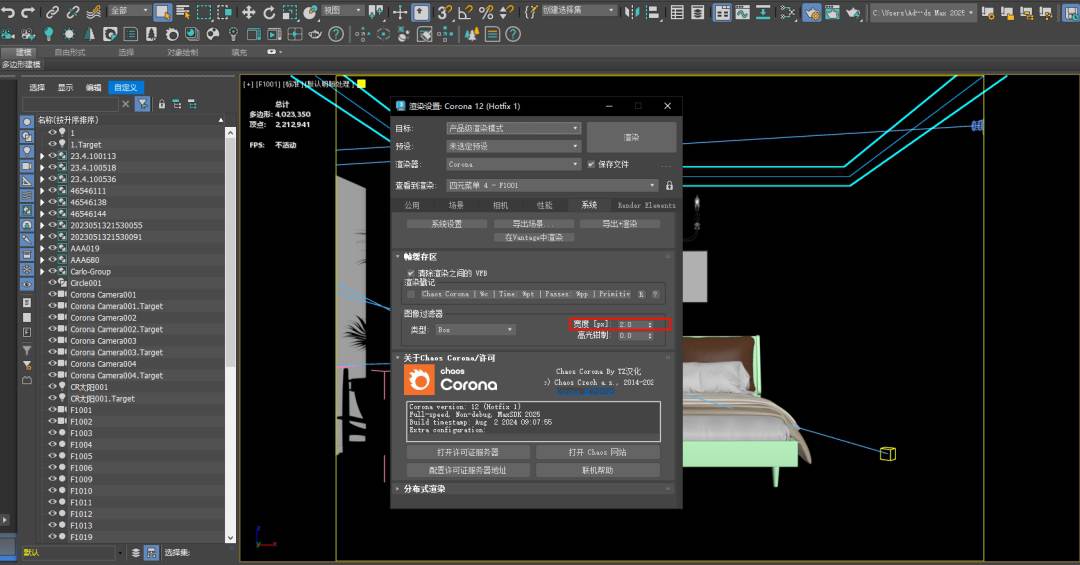Hide the Carlo-Group object
The width and height of the screenshot is (1080, 565).
click(52, 271)
